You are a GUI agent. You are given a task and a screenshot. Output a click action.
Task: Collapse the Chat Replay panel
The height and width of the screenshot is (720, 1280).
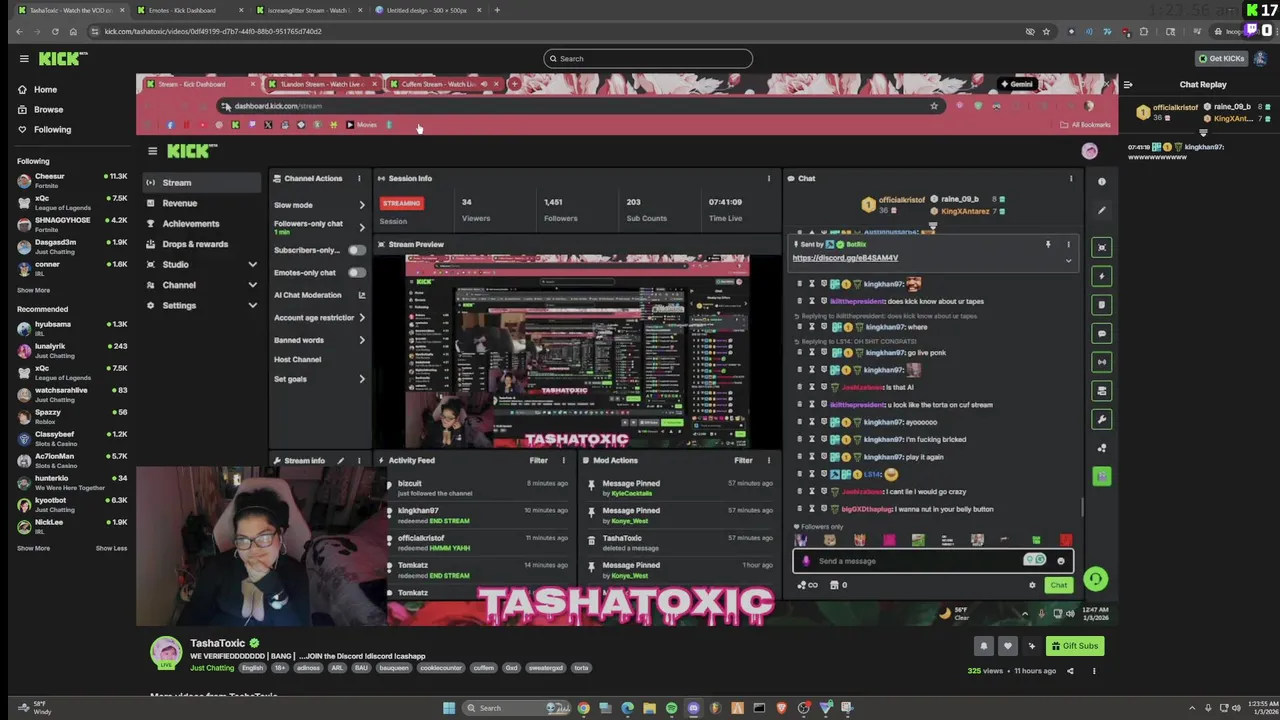[1127, 85]
